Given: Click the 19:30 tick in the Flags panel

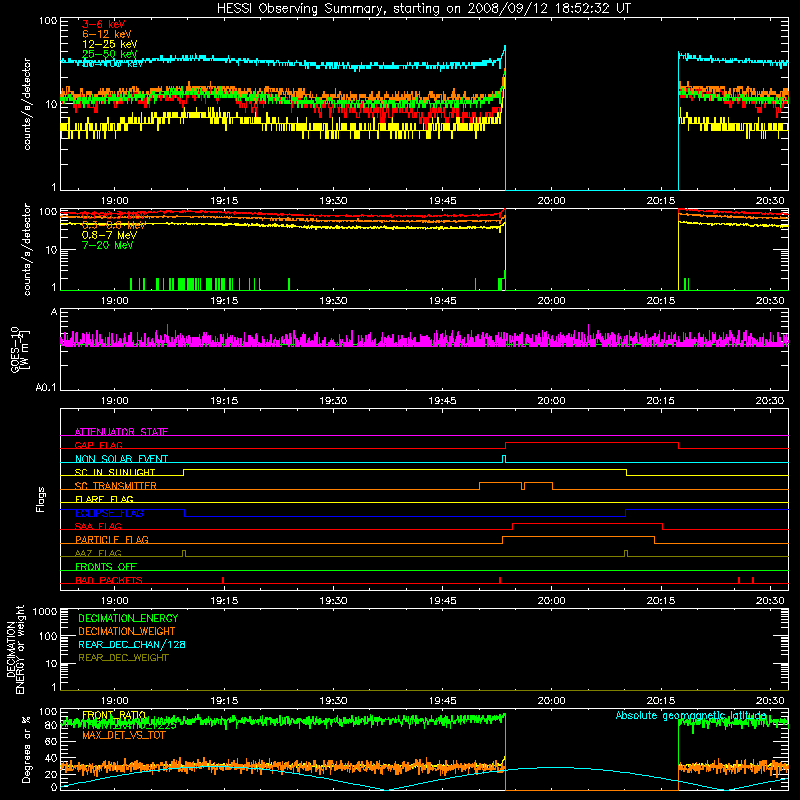Looking at the screenshot, I should [333, 600].
